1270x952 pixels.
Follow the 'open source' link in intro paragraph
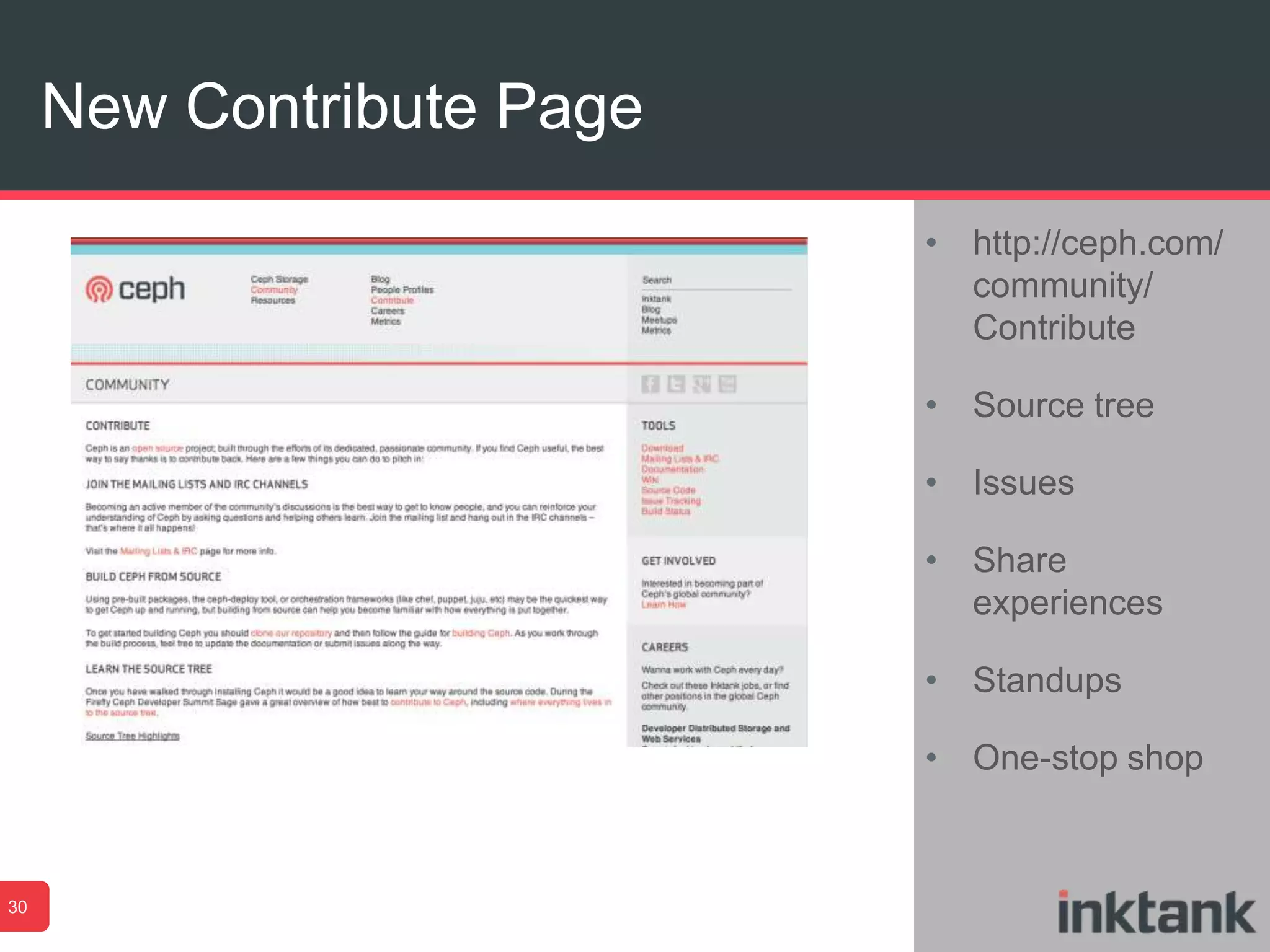point(158,449)
